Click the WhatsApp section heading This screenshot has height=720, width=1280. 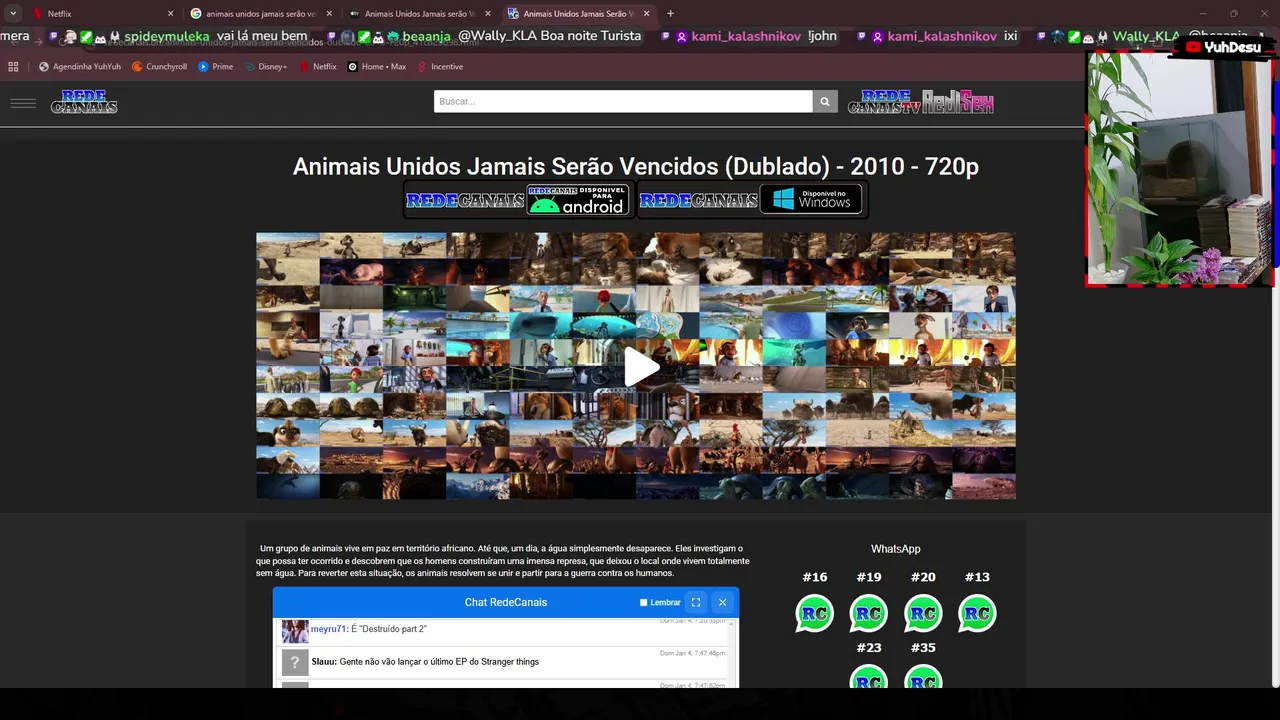tap(895, 549)
